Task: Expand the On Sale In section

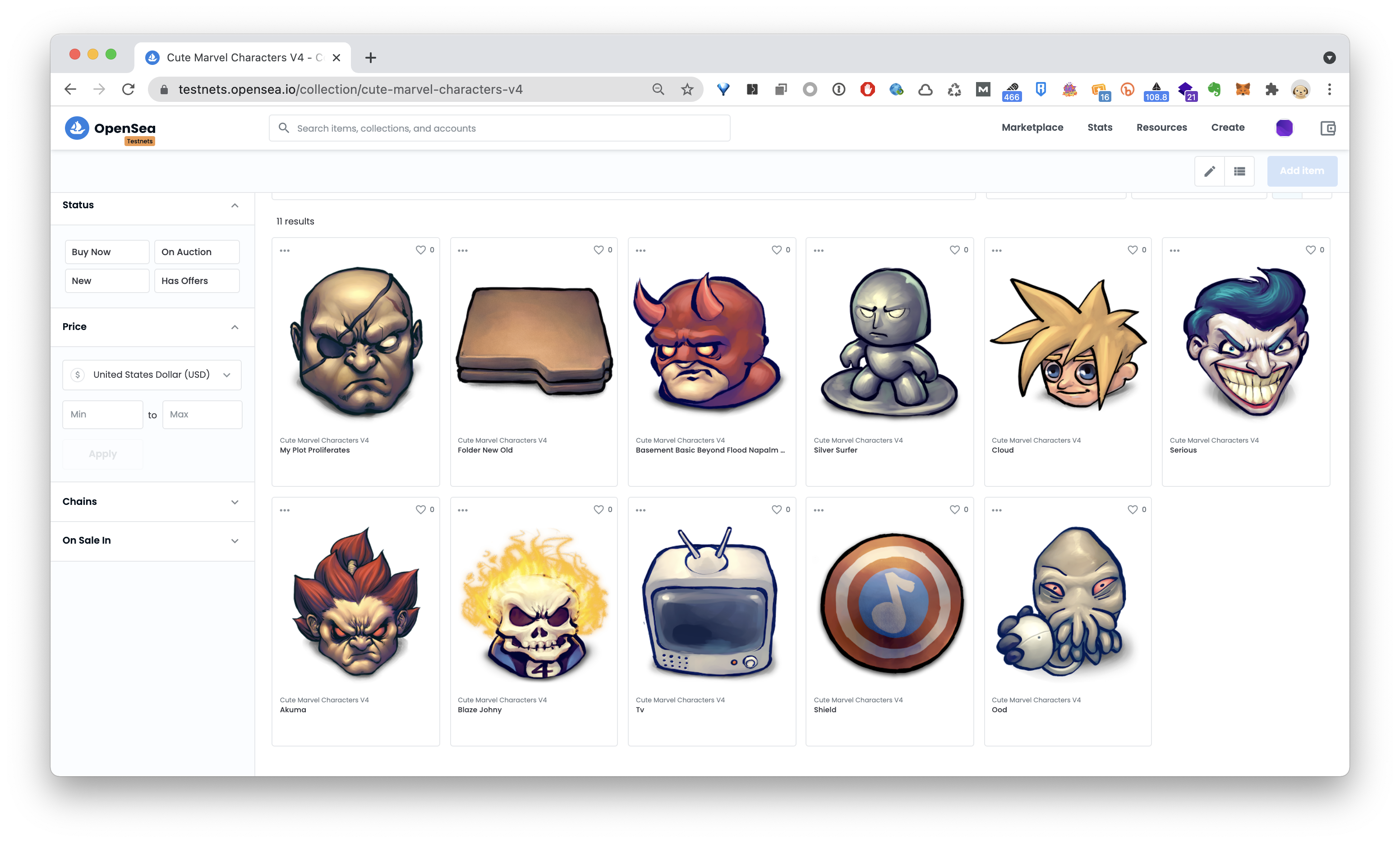Action: [x=152, y=540]
